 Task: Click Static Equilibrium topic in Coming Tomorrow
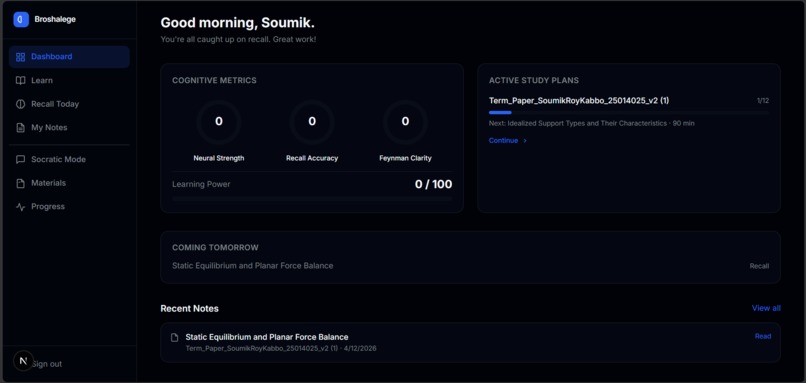[252, 266]
